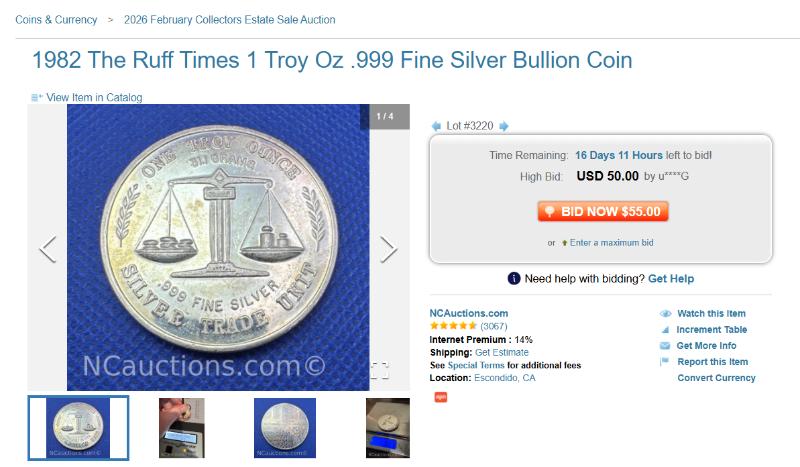Viewport: 800px width, 467px height.
Task: Click Get Estimate for shipping
Action: click(x=502, y=353)
